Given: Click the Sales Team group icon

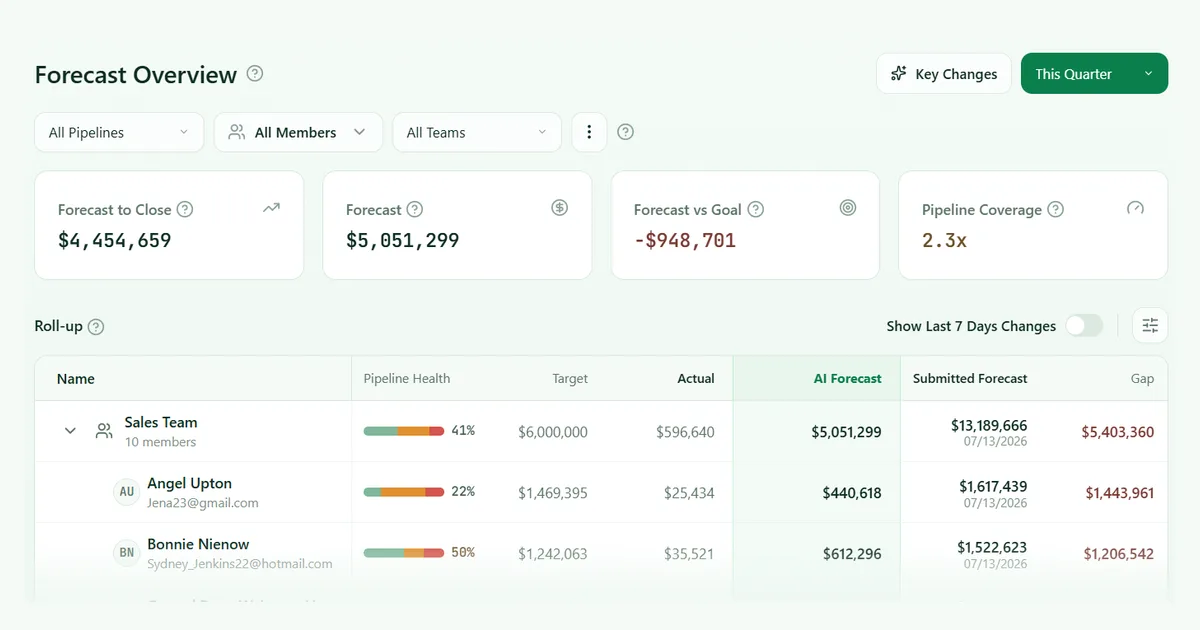Looking at the screenshot, I should (x=104, y=431).
